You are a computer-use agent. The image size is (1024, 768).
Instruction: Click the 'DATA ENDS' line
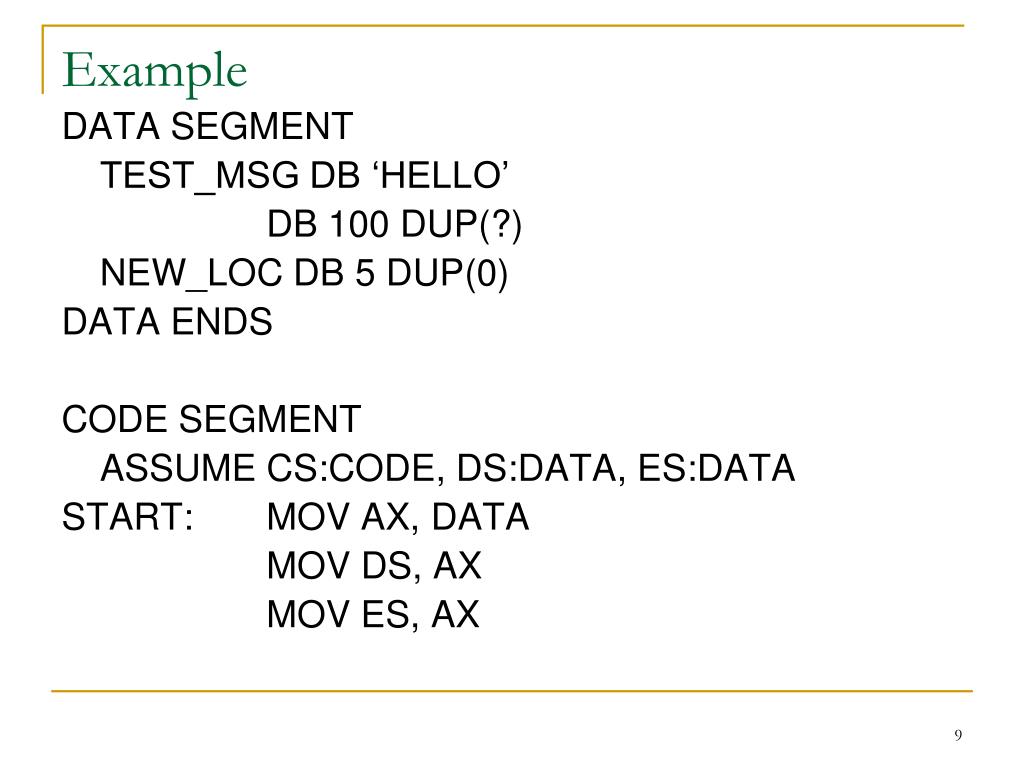[x=167, y=321]
